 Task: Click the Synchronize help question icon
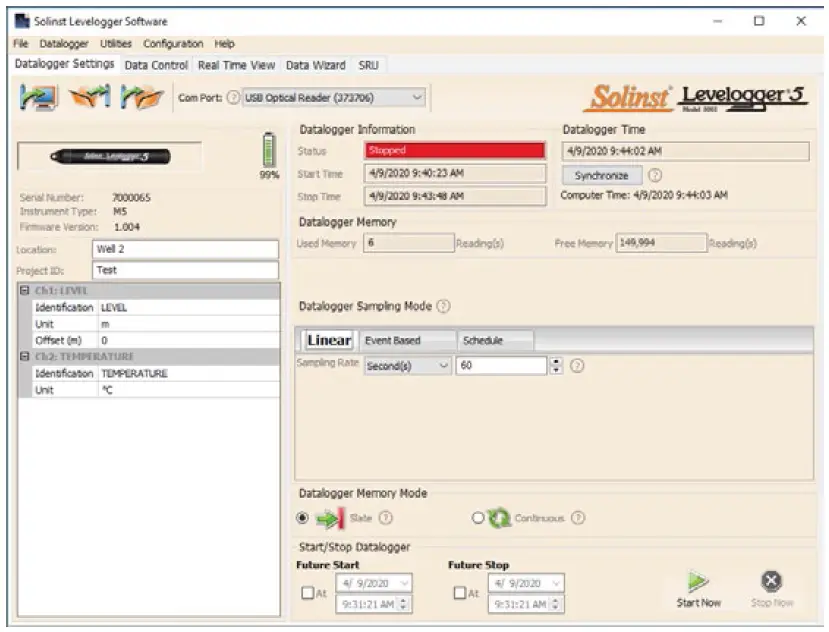click(655, 175)
